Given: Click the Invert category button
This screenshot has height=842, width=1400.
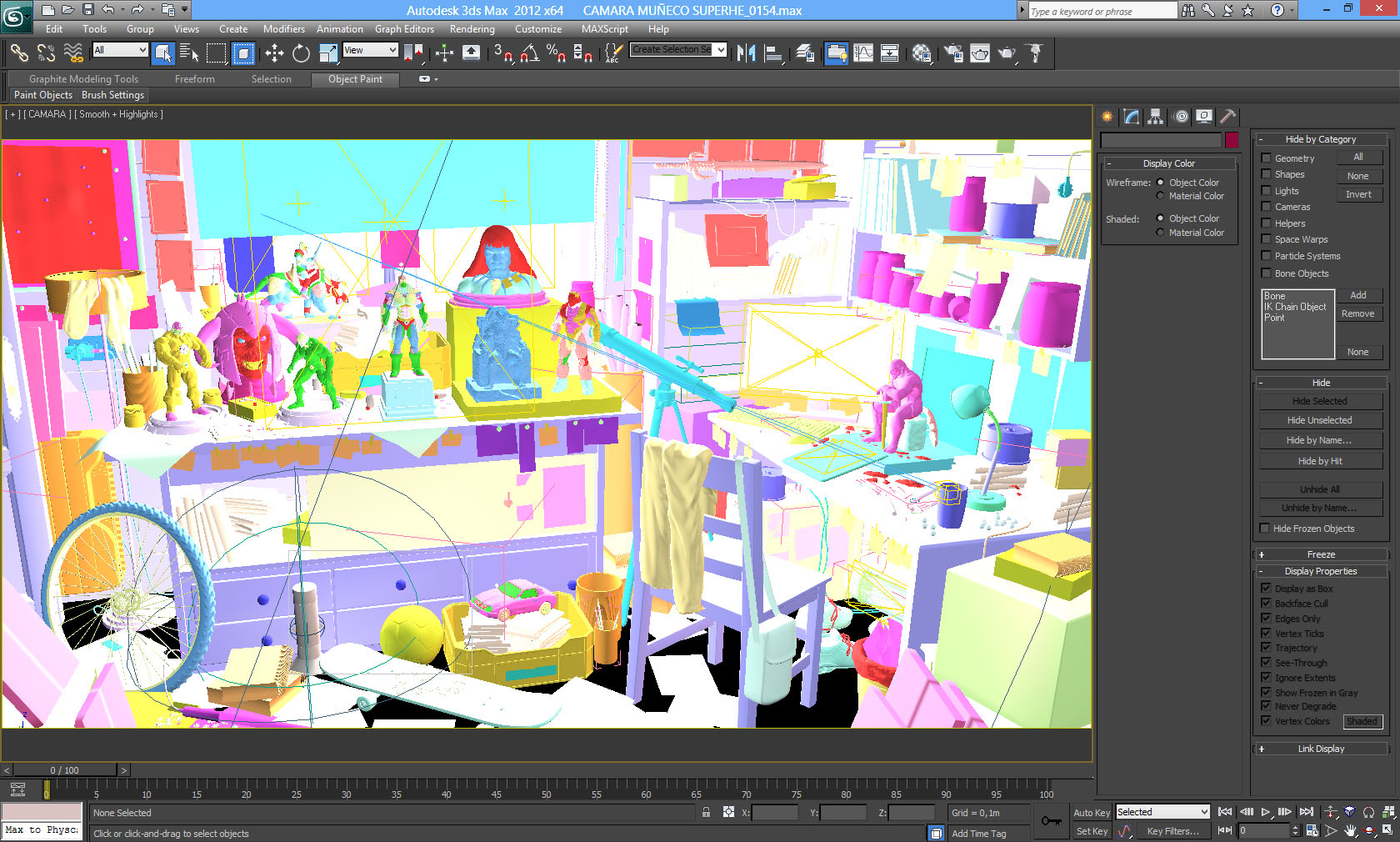Looking at the screenshot, I should (1358, 194).
